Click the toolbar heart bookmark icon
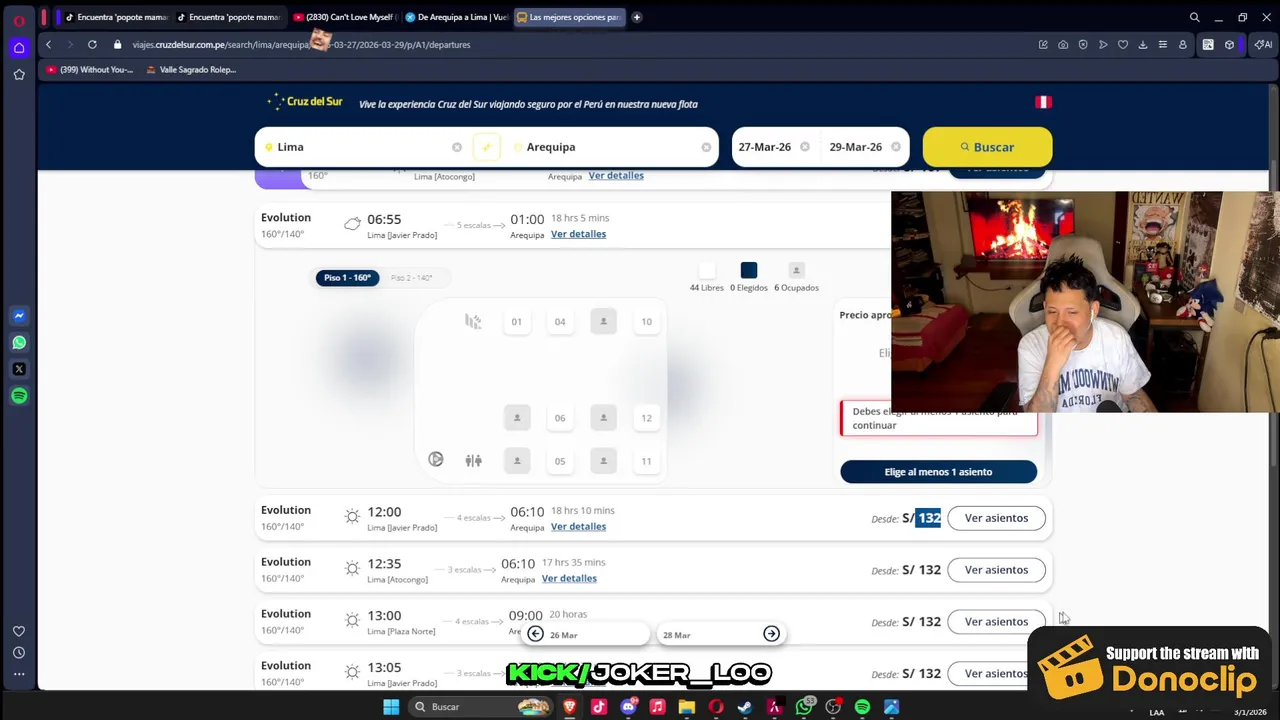 tap(1123, 44)
